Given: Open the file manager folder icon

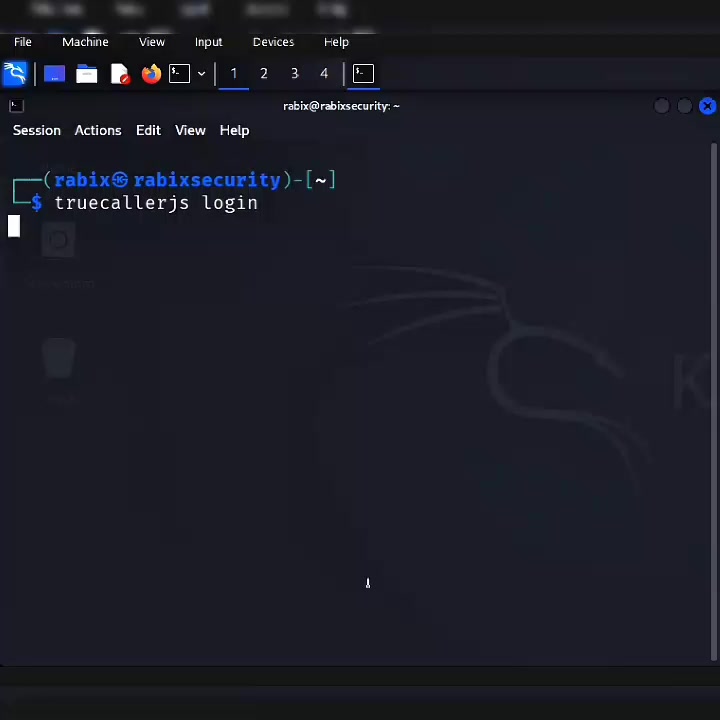Looking at the screenshot, I should 86,73.
